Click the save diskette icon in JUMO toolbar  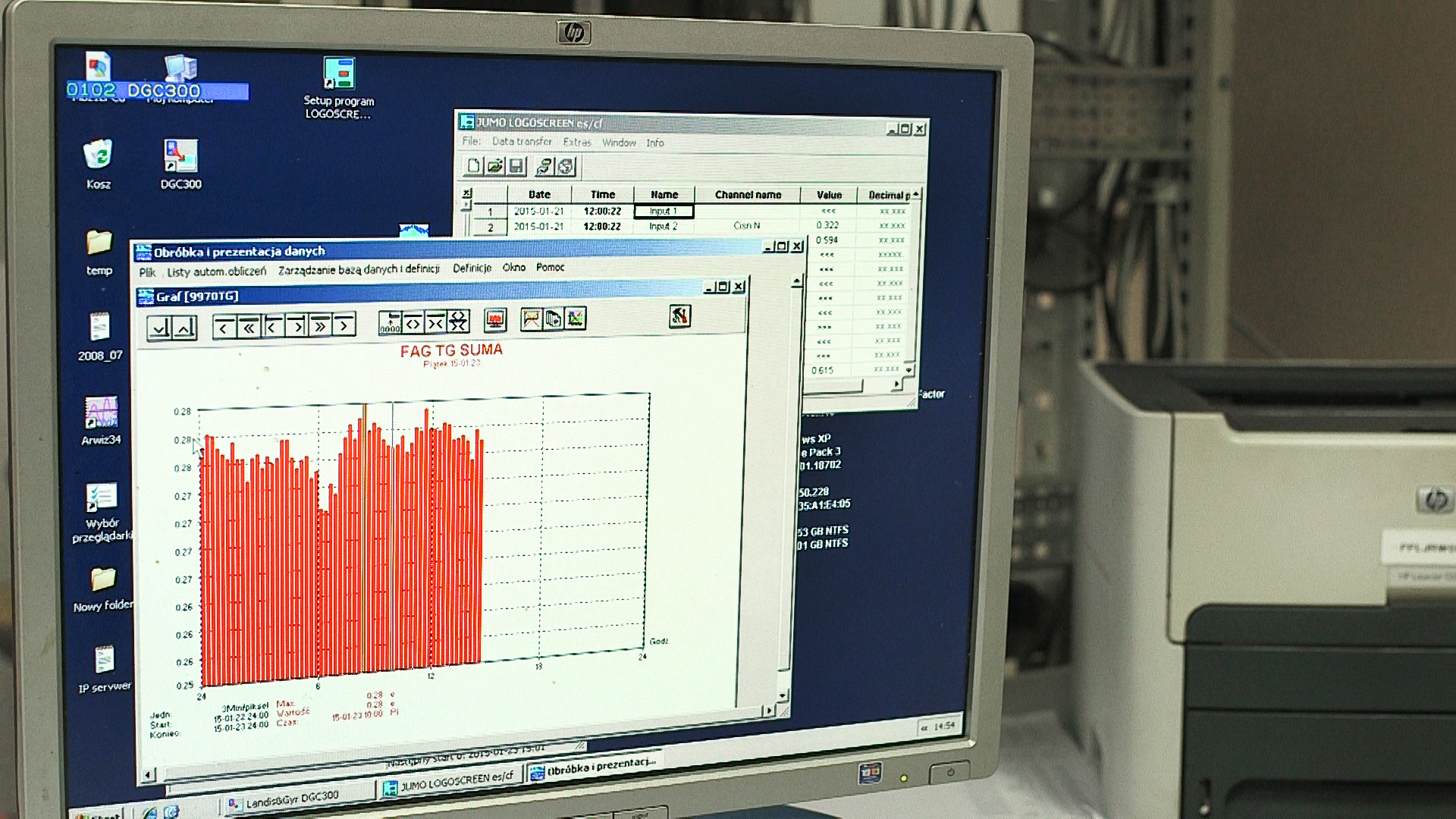(x=516, y=166)
